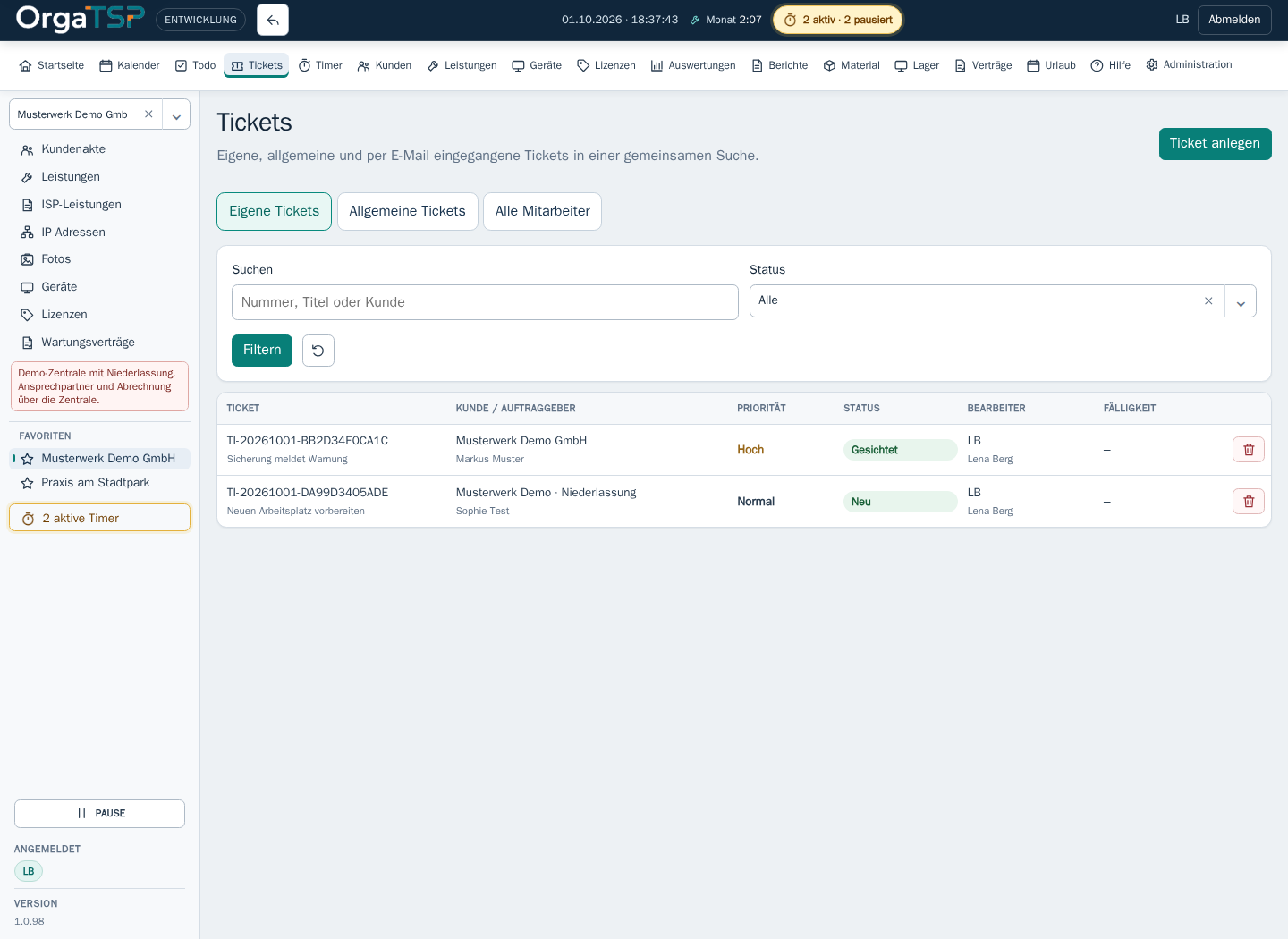The image size is (1288, 939).
Task: Open the Timer page from navigation
Action: pos(320,65)
